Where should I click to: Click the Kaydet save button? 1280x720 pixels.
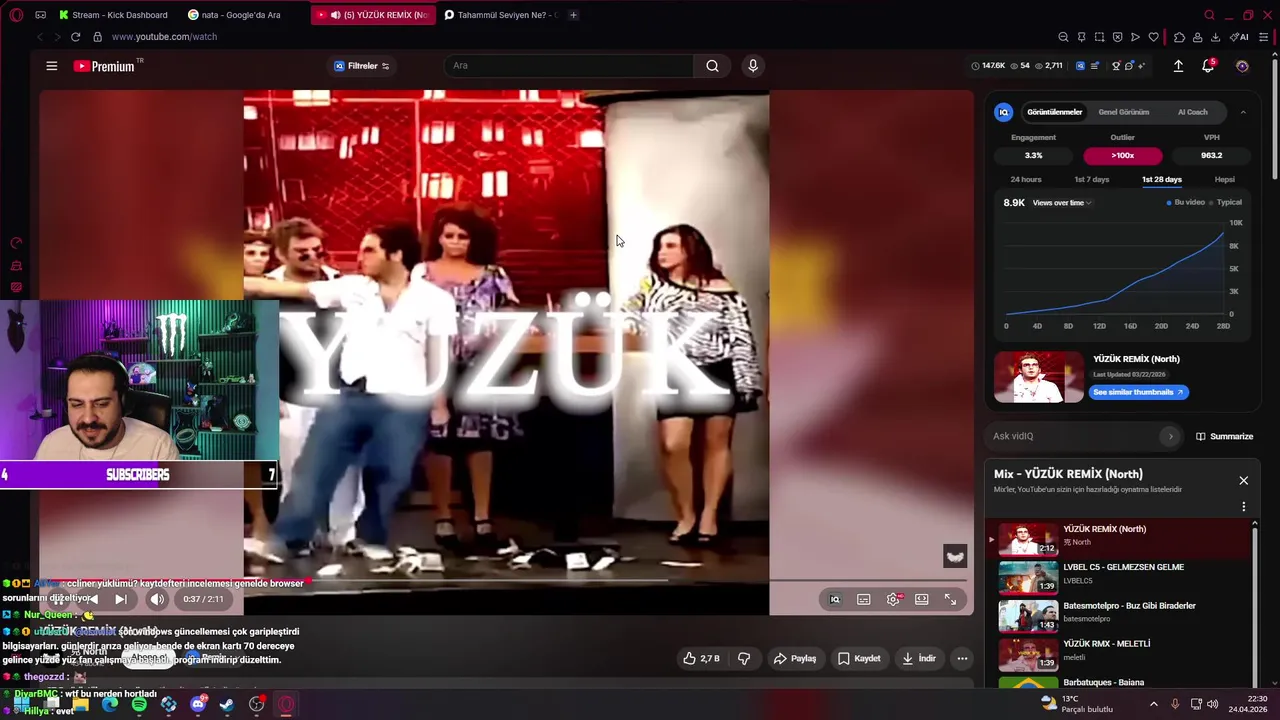(859, 658)
